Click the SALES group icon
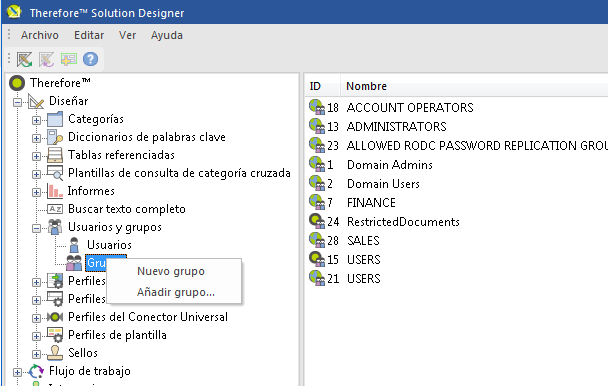608x386 pixels. (317, 240)
